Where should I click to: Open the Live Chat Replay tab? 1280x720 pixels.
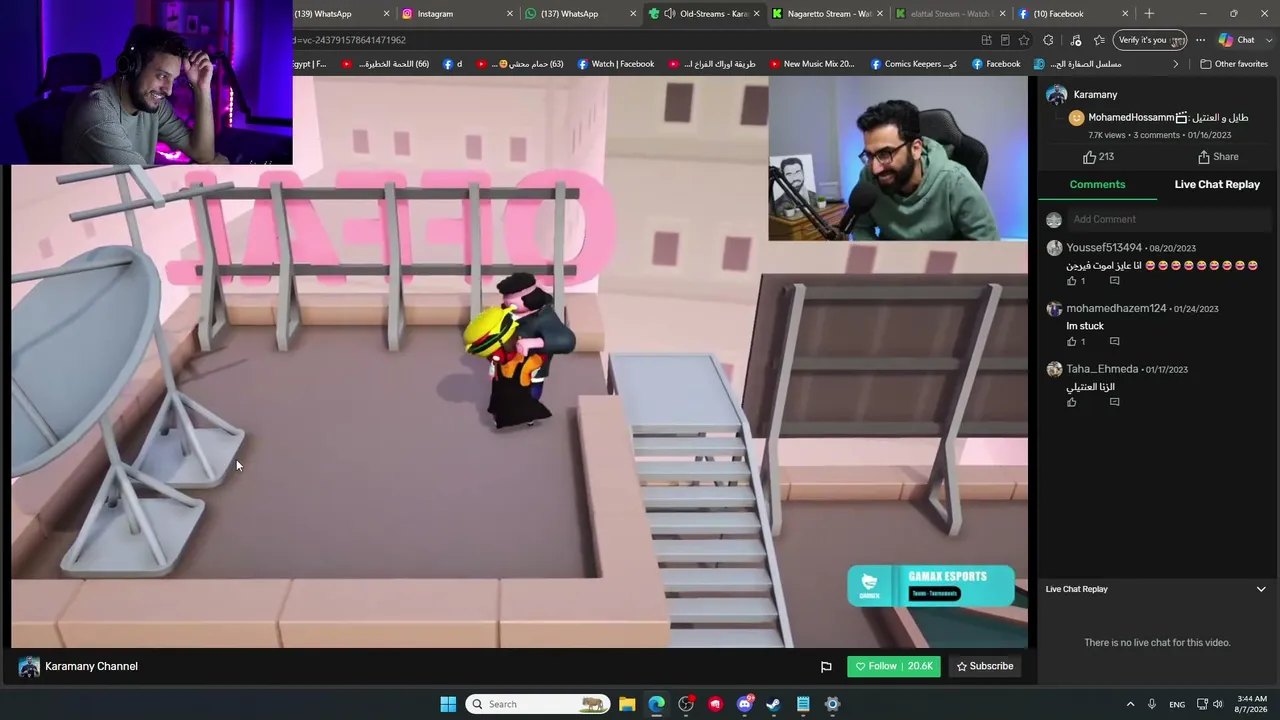coord(1217,185)
